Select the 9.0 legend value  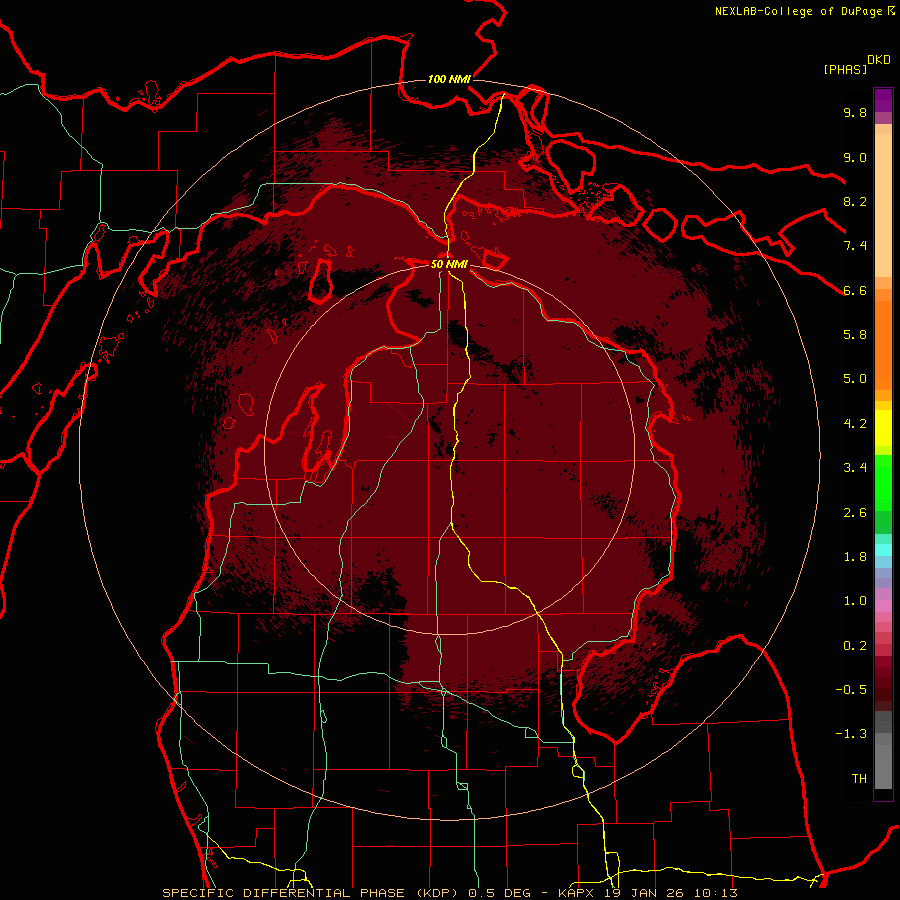point(855,157)
